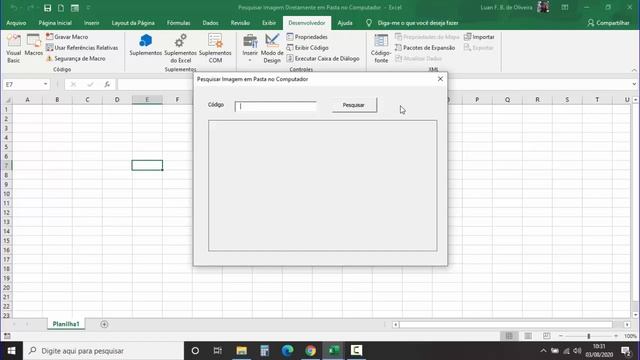Open the Arquivo tab
The height and width of the screenshot is (360, 640).
16,23
